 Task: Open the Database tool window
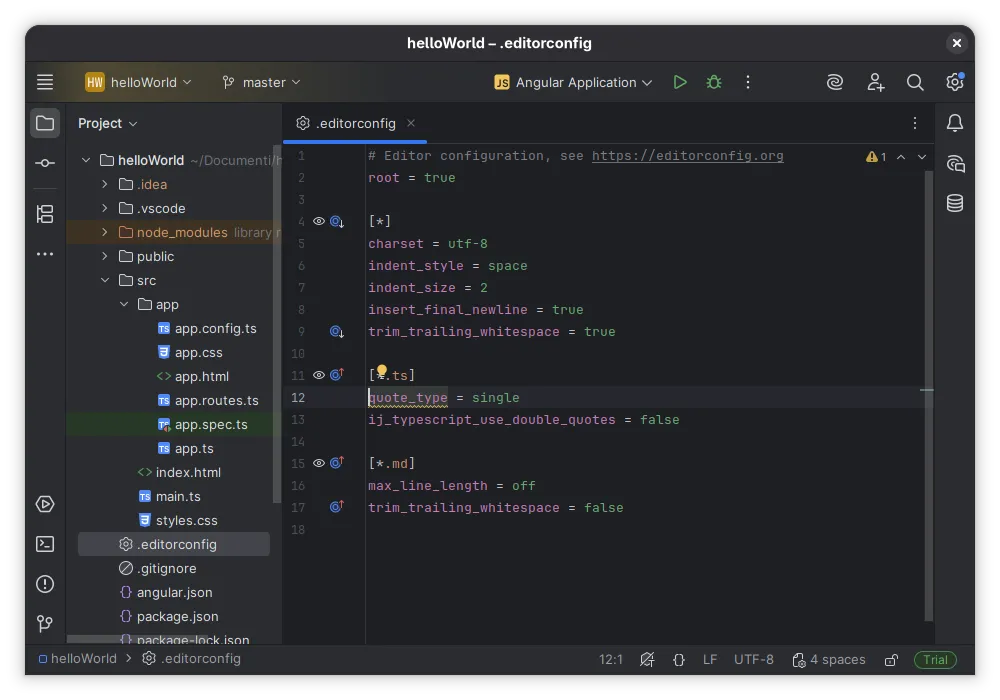[955, 203]
